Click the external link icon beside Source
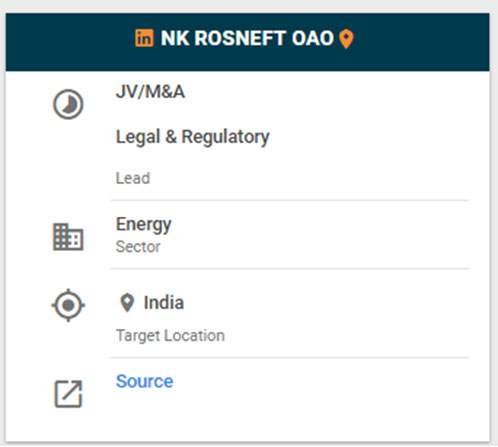 68,394
